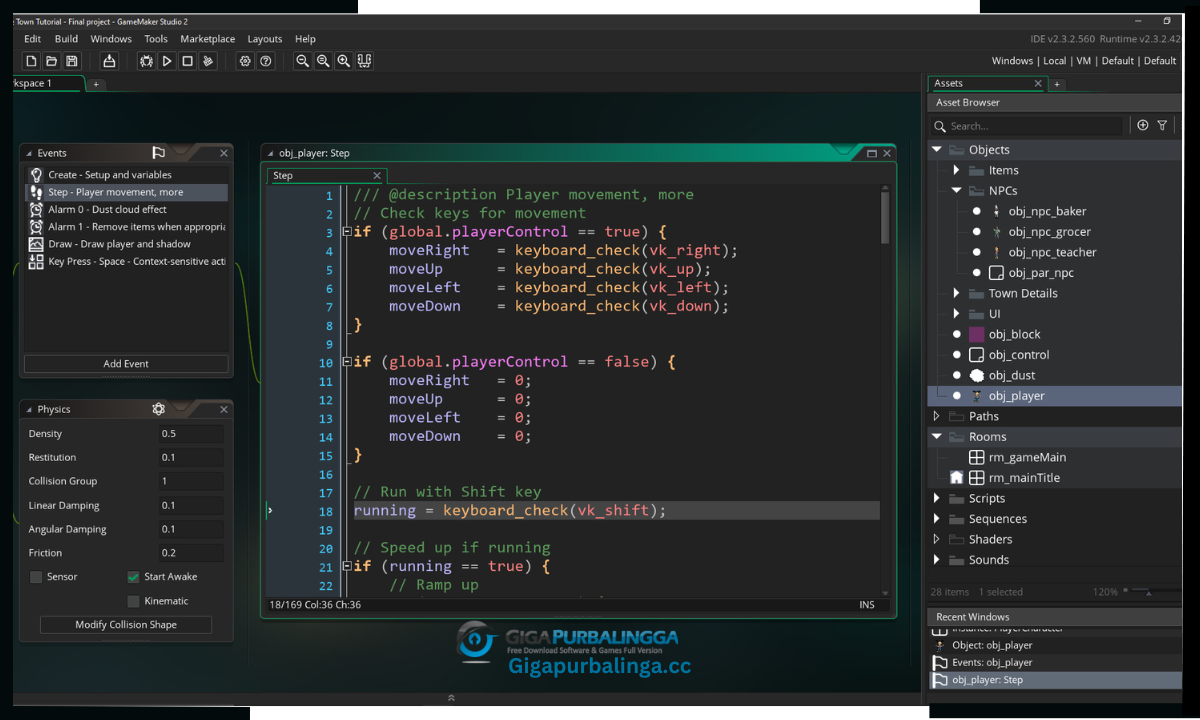Viewport: 1200px width, 720px height.
Task: Fold the code block on line 3
Action: point(346,232)
